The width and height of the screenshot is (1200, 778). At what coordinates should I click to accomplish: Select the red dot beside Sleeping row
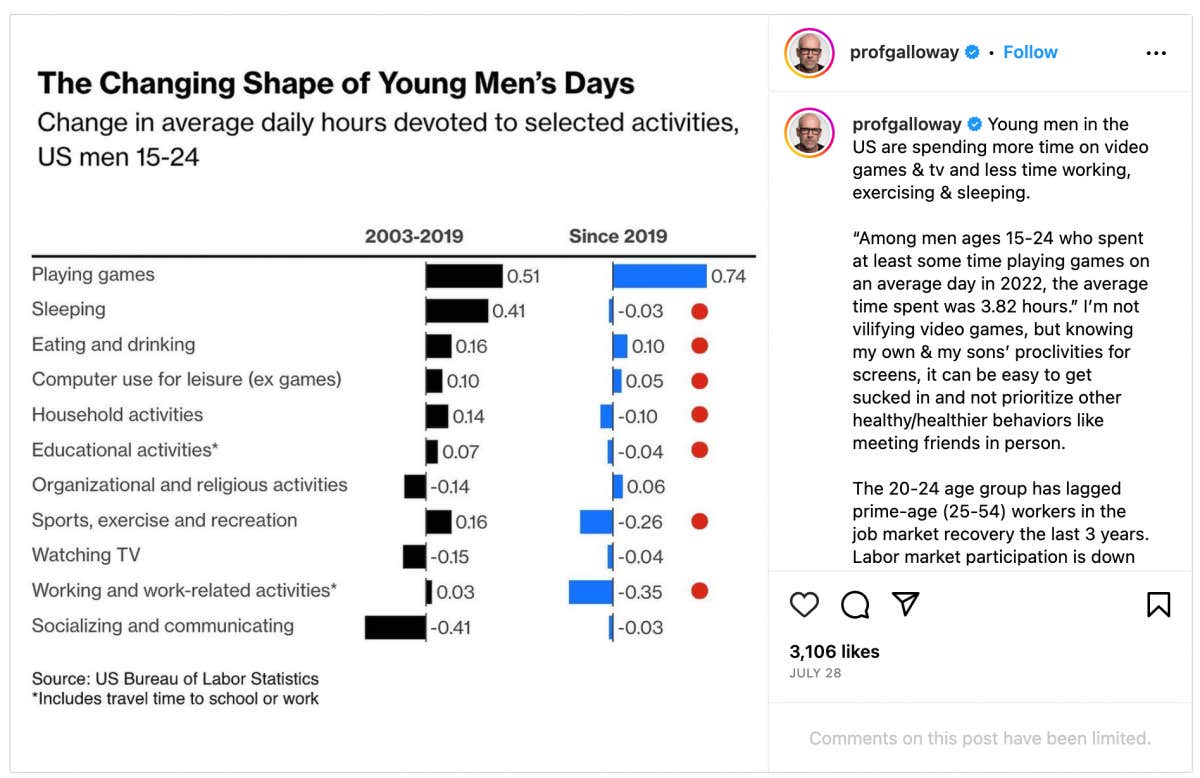pyautogui.click(x=700, y=310)
